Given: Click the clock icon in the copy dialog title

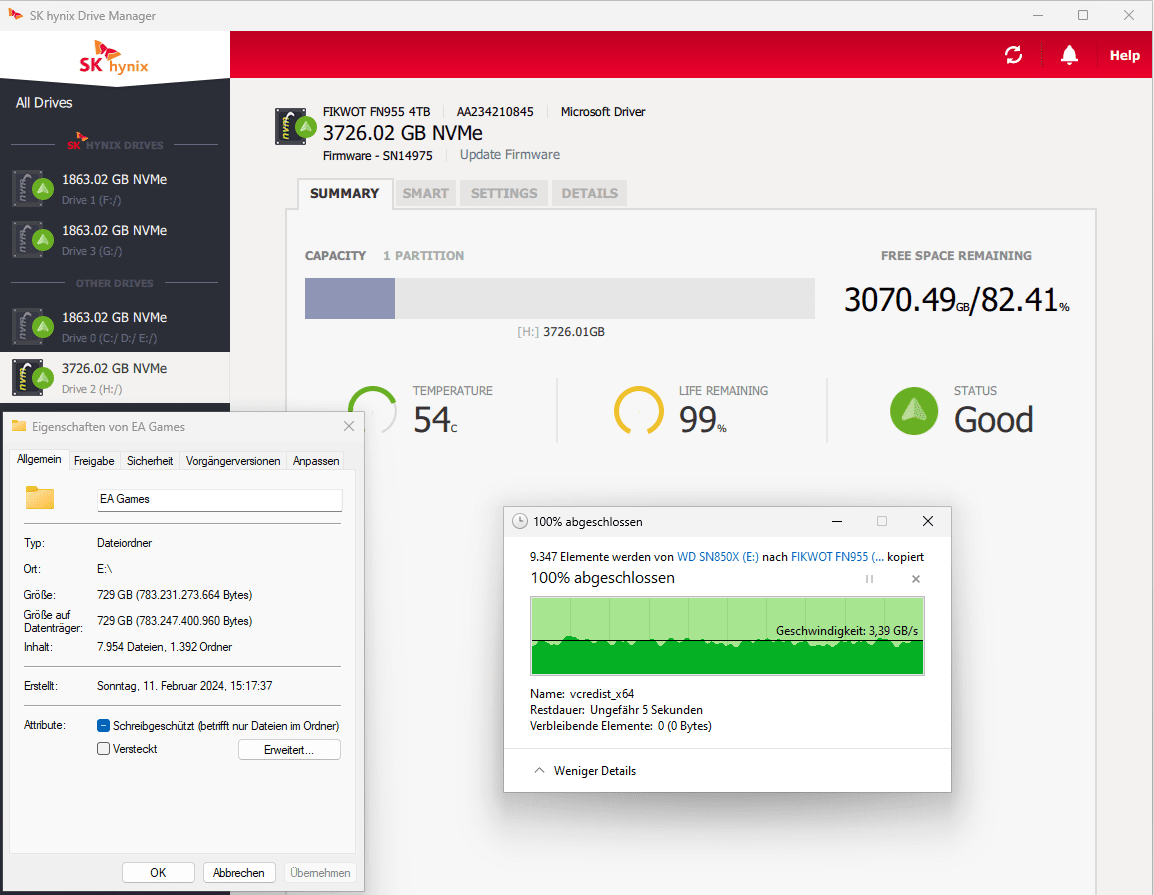Looking at the screenshot, I should coord(520,521).
